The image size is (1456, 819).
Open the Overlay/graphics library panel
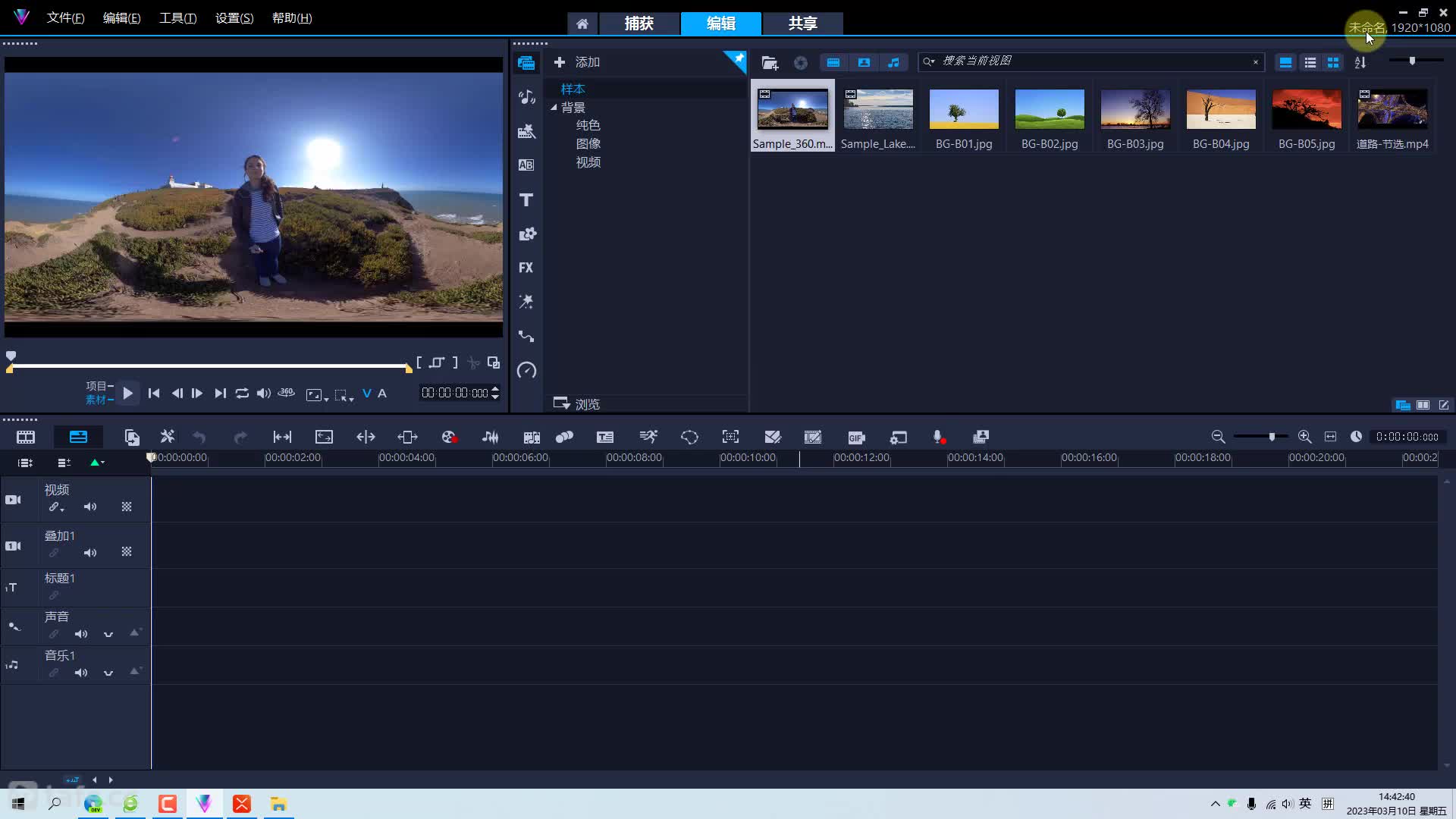click(x=526, y=234)
